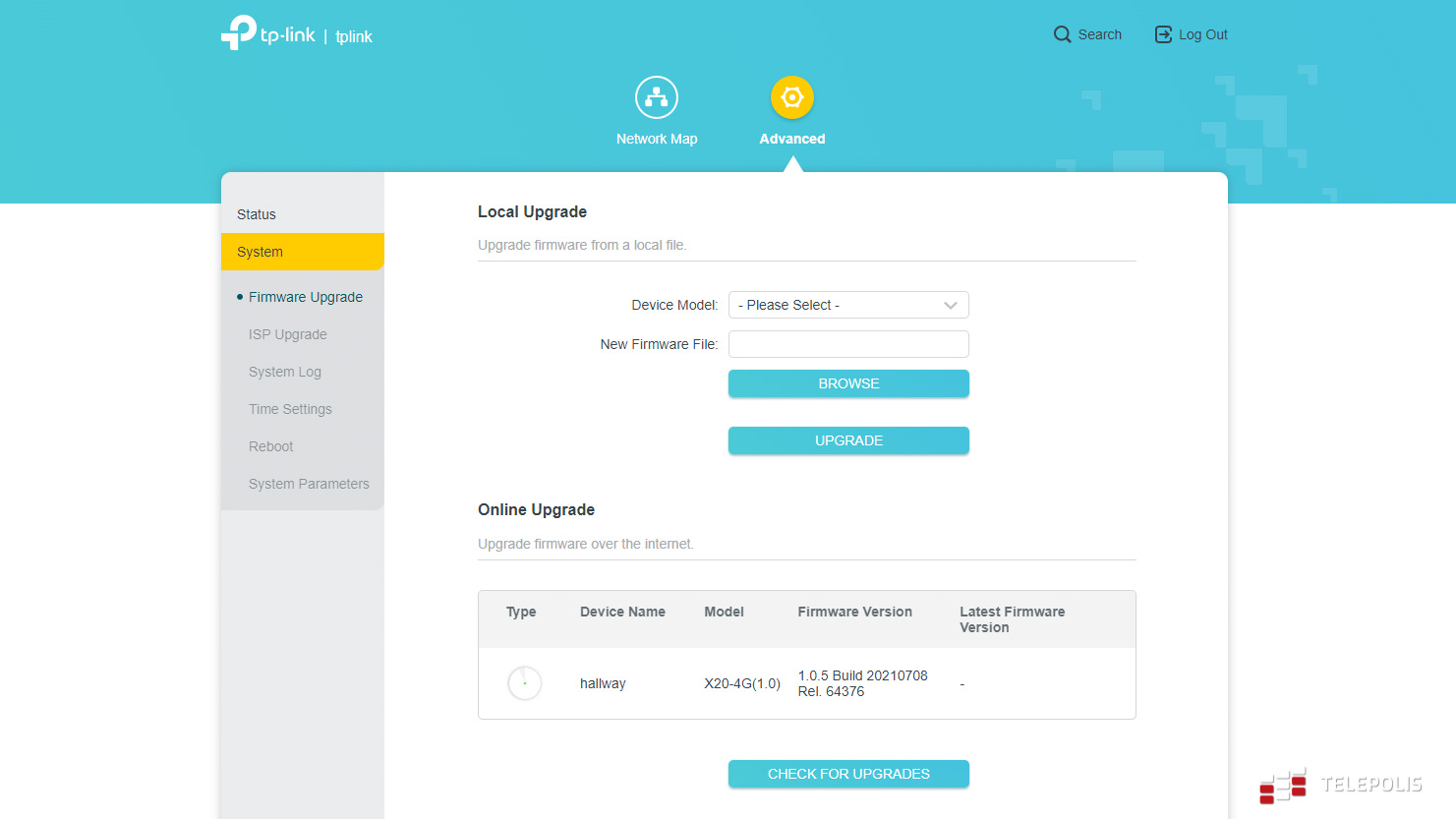Viewport: 1456px width, 819px height.
Task: Click the New Firmware File field
Action: tap(848, 344)
